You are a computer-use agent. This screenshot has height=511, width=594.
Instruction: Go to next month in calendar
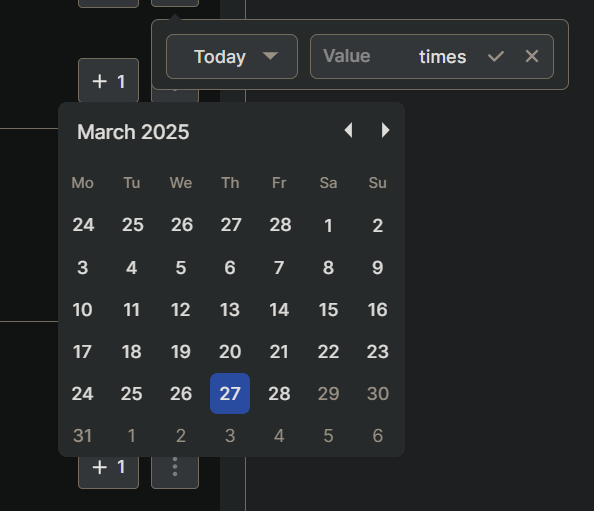[x=385, y=130]
